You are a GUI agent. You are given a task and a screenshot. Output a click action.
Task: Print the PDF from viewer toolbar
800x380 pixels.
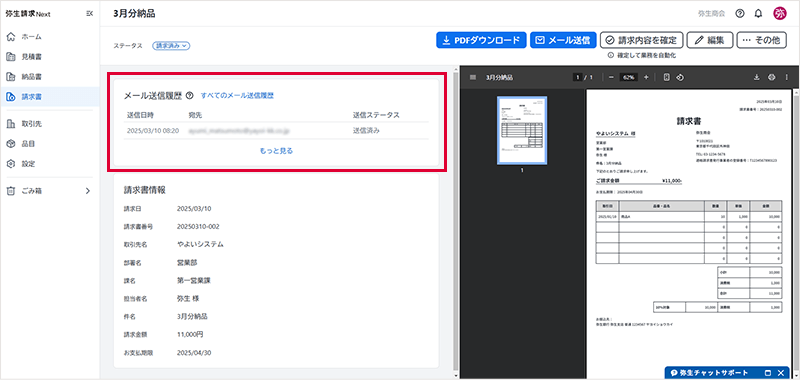771,78
